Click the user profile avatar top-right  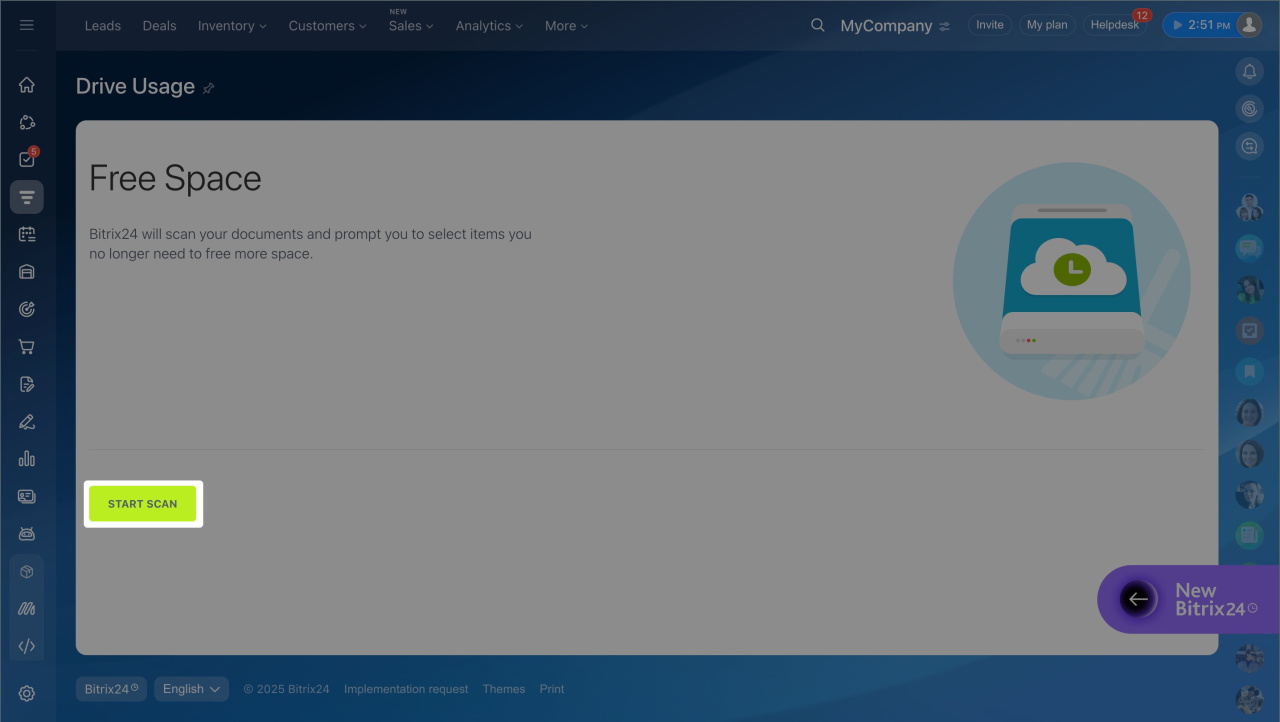coord(1249,25)
